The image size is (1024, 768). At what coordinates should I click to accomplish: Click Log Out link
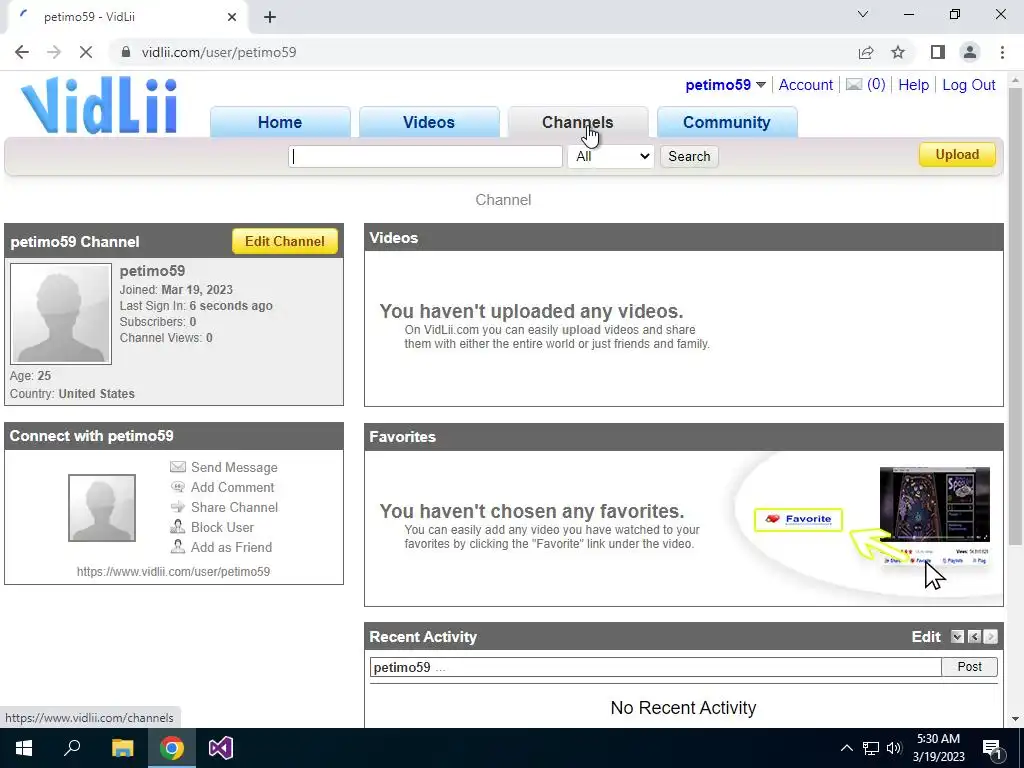(968, 85)
